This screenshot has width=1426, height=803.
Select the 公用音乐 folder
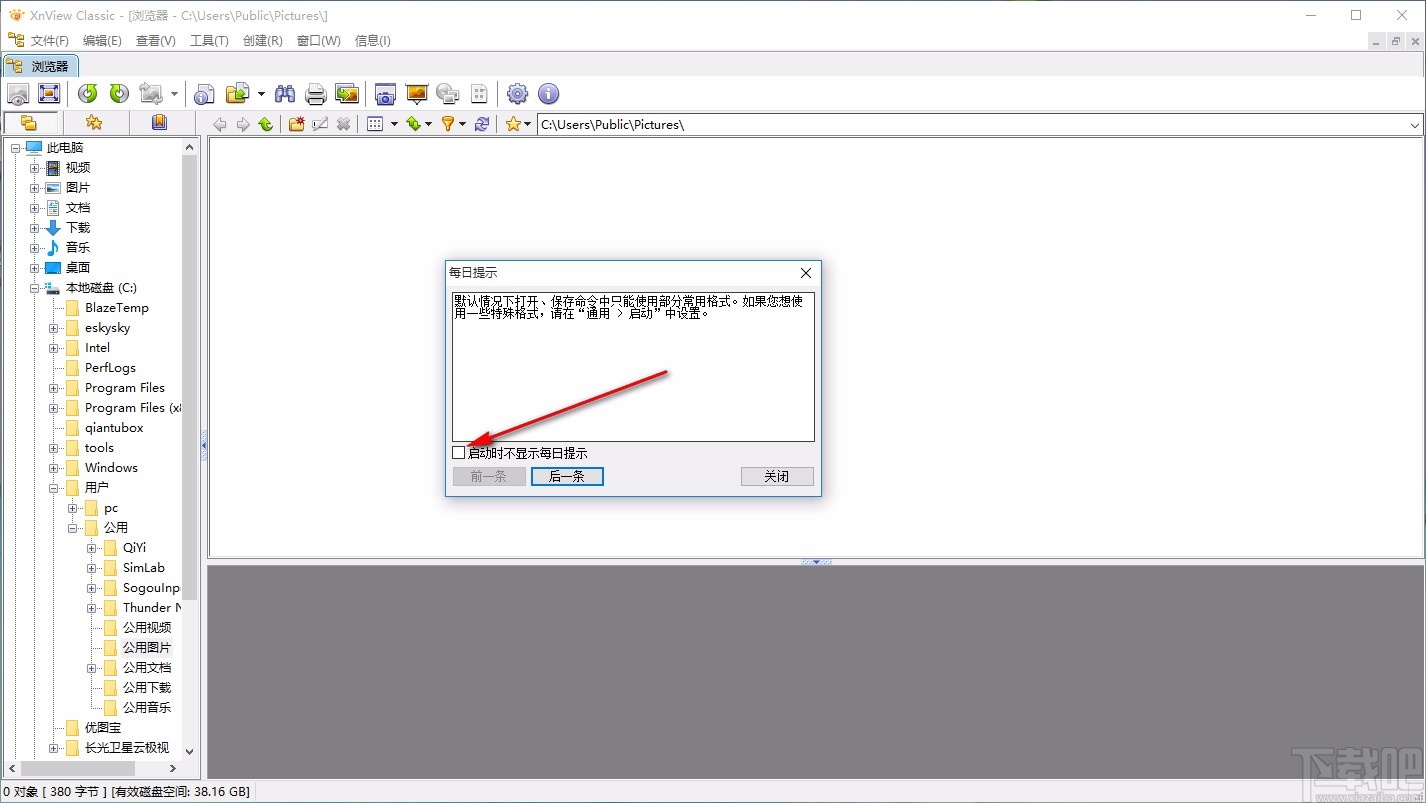tap(147, 708)
